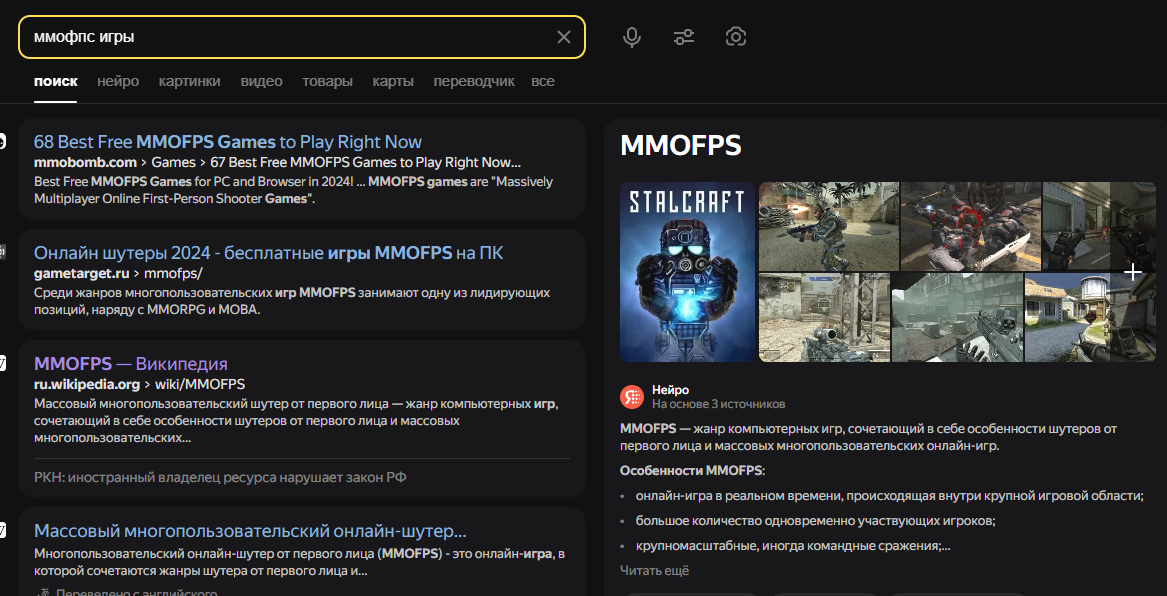Click the "Особенности MMOFPS:" subheading
The height and width of the screenshot is (596, 1167).
pos(692,470)
